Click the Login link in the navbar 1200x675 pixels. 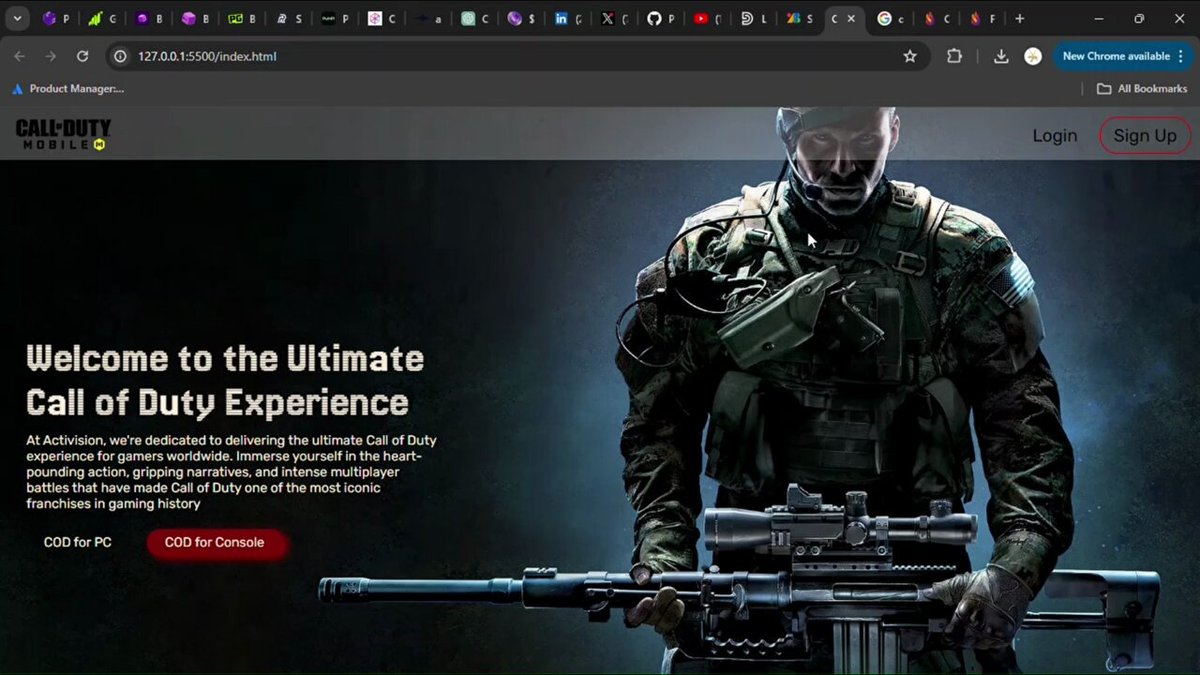coord(1055,136)
